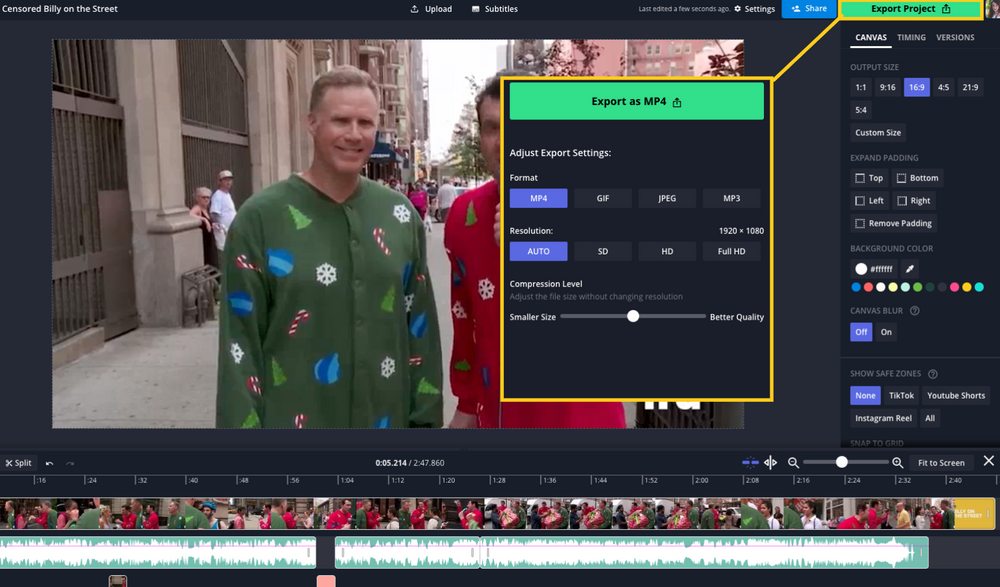Switch to the Timing tab
The image size is (1000, 587).
[x=911, y=37]
